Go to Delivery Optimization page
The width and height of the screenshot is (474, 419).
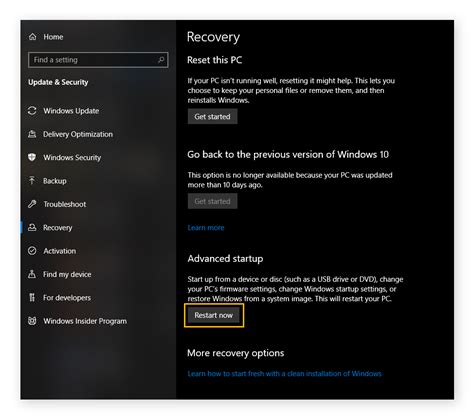tap(78, 134)
